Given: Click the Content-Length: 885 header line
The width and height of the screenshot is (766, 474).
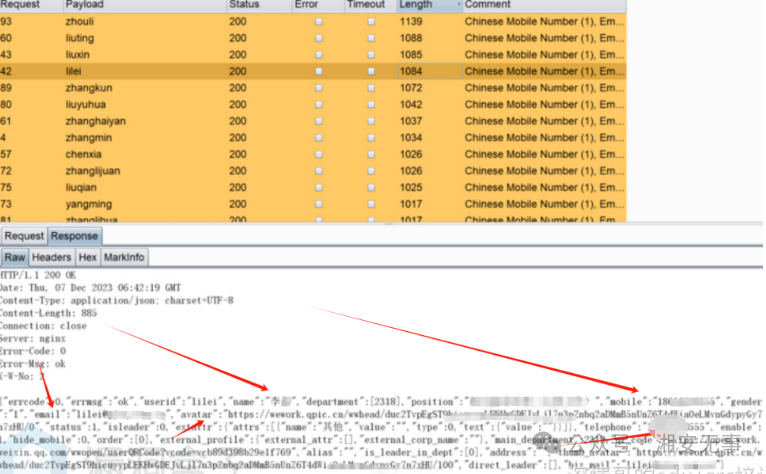Looking at the screenshot, I should (x=48, y=313).
